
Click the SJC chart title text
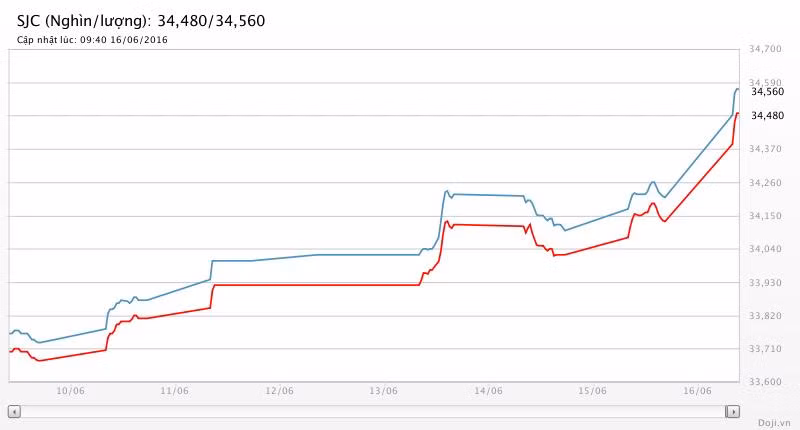click(x=141, y=20)
